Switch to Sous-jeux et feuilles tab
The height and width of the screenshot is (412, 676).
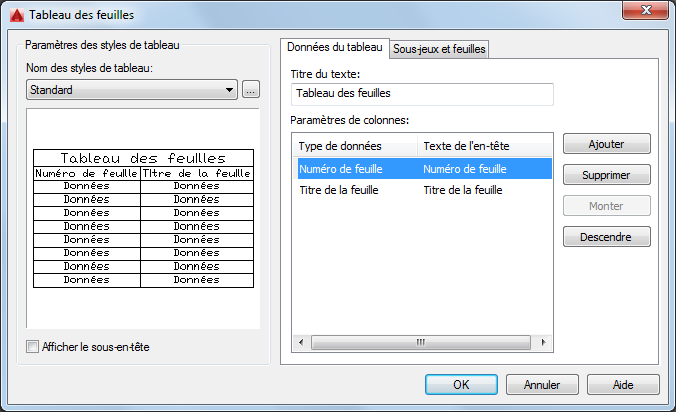pos(439,49)
